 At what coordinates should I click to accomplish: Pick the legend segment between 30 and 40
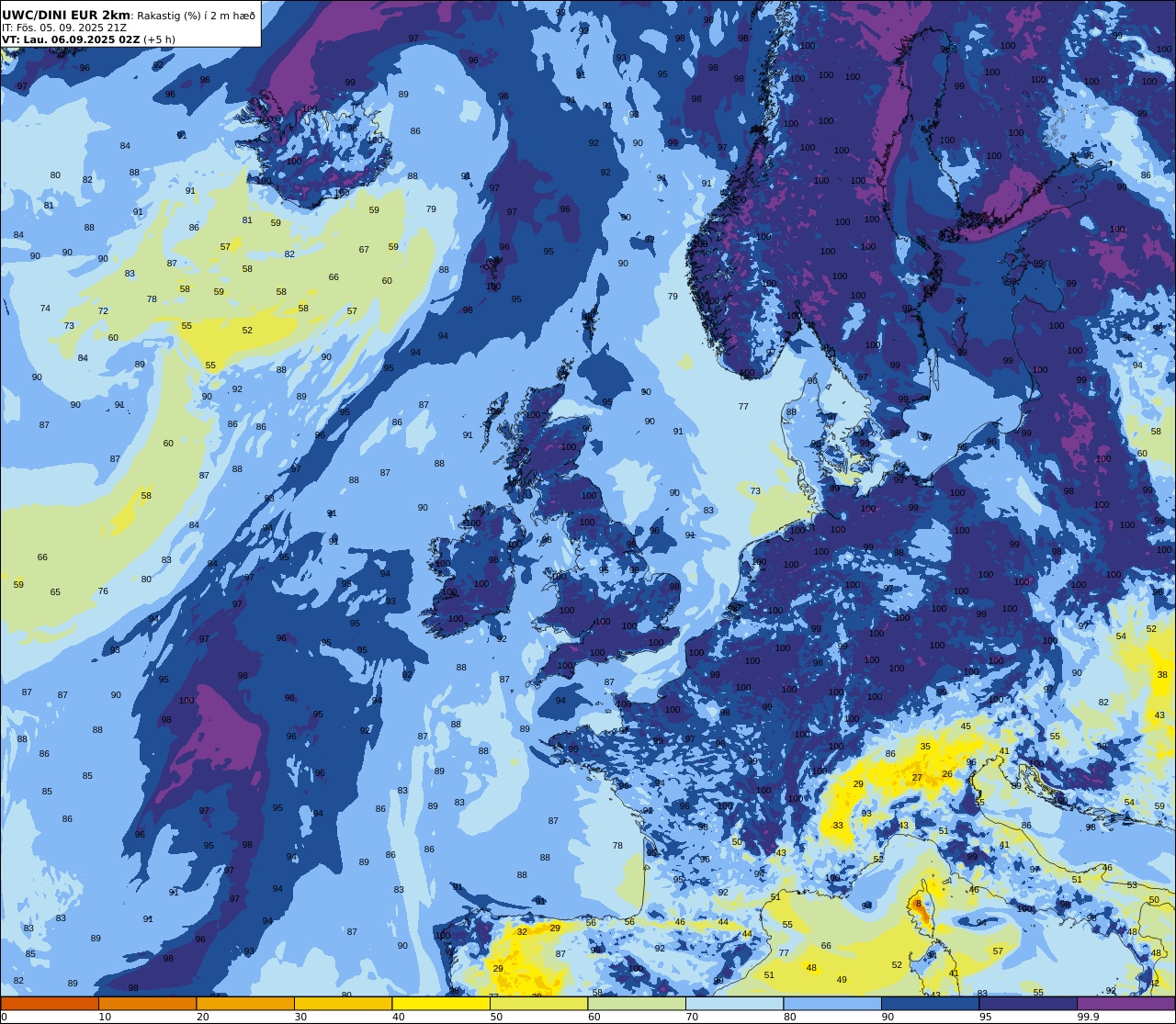(343, 1004)
